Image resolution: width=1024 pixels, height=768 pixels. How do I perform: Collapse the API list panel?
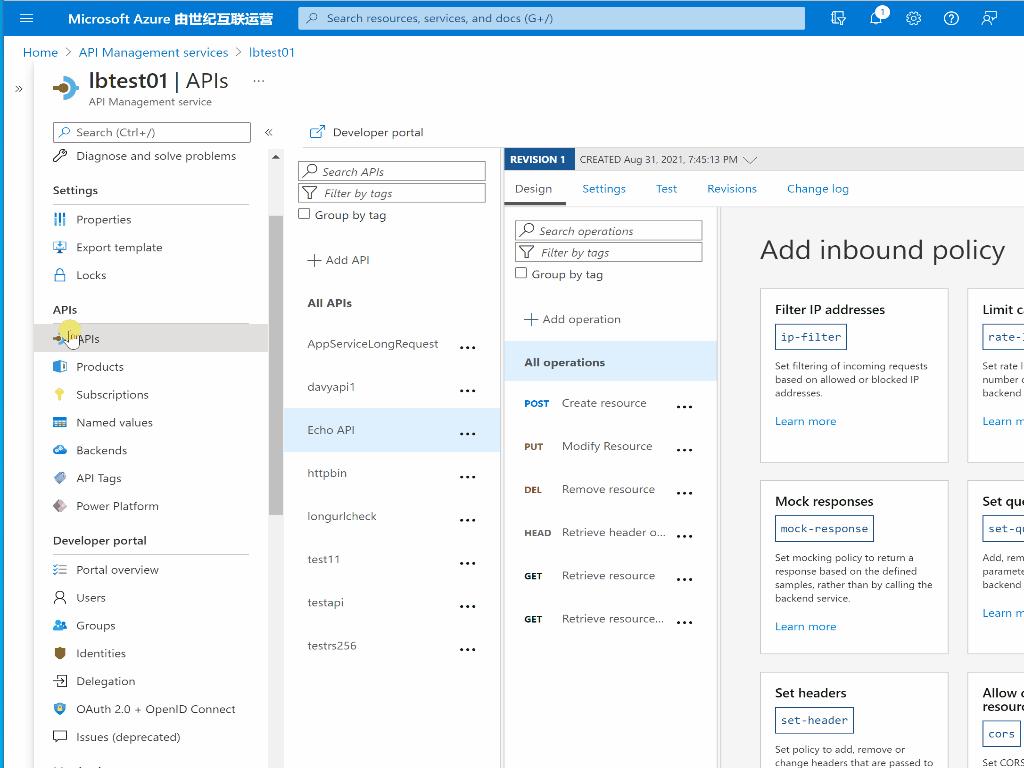point(268,130)
